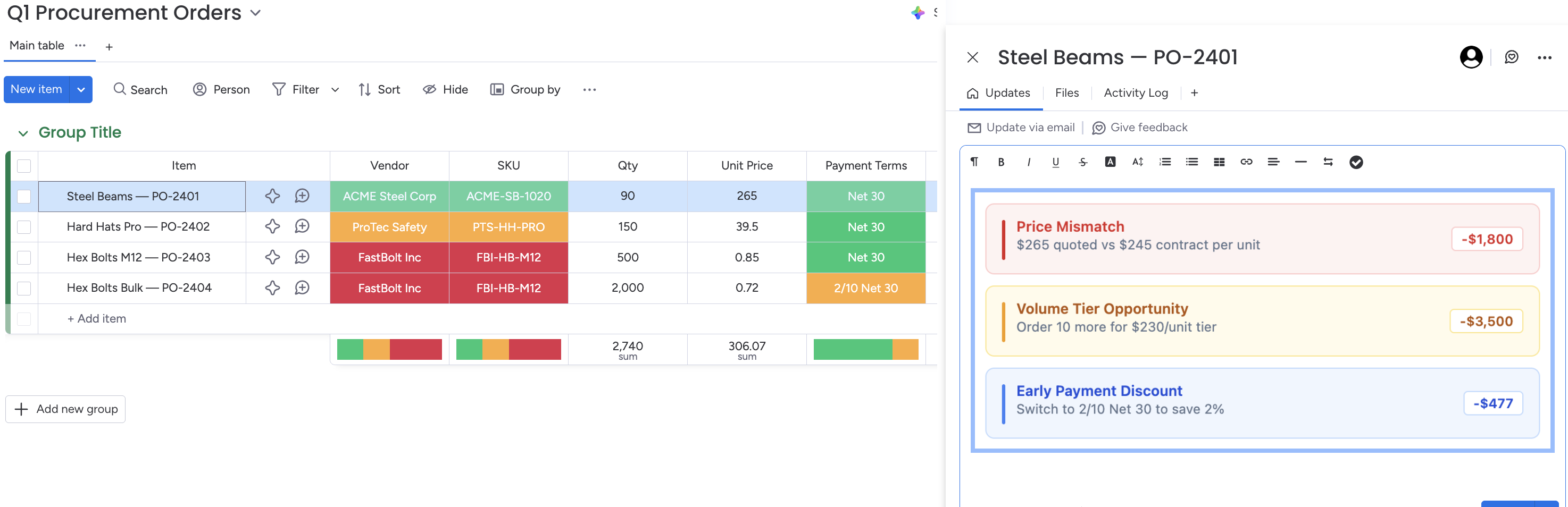Apply strikethrough formatting to update text
Screen dimensions: 1568x507
coord(1083,162)
